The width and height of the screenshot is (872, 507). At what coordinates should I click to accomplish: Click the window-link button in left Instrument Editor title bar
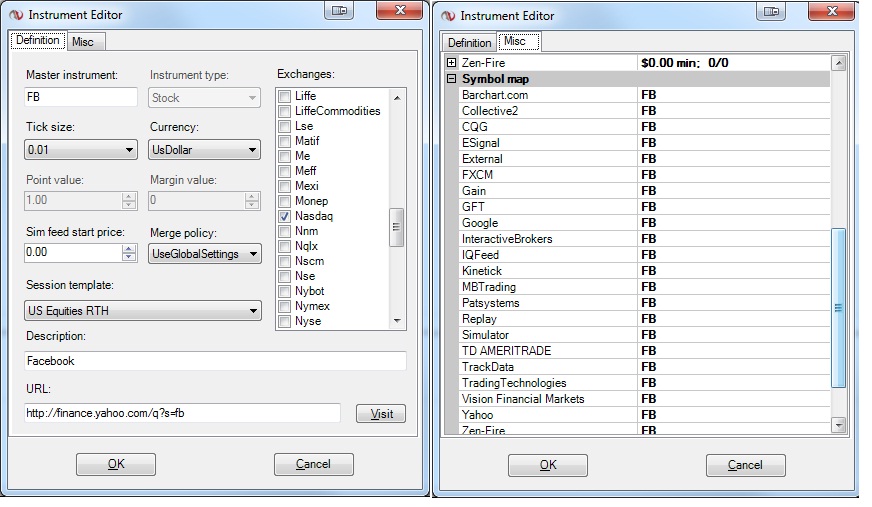point(339,11)
